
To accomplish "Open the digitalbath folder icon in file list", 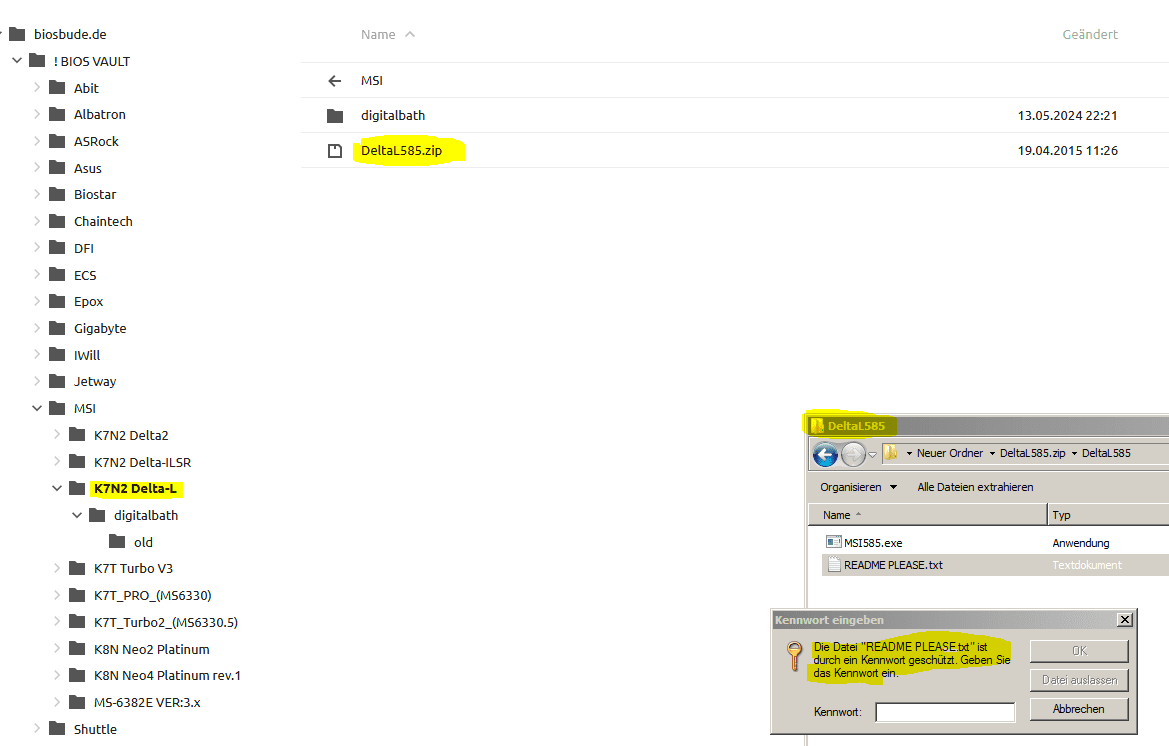I will coord(335,116).
